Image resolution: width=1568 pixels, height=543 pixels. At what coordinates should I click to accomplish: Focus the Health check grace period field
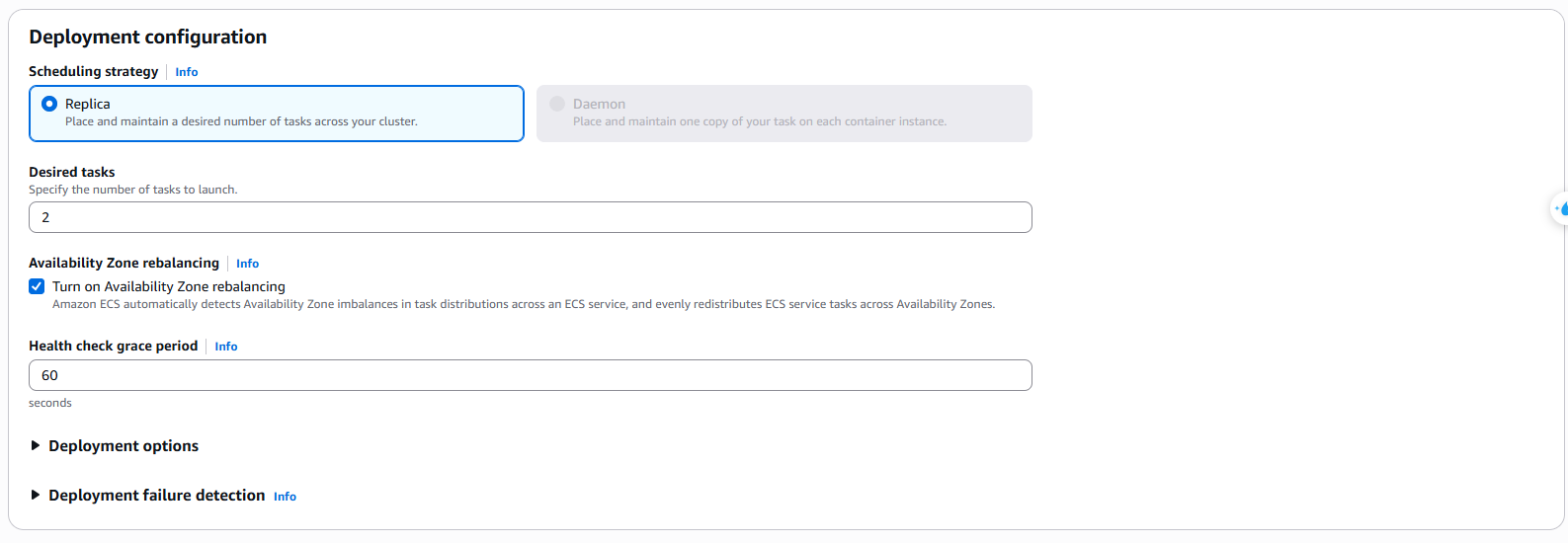530,375
